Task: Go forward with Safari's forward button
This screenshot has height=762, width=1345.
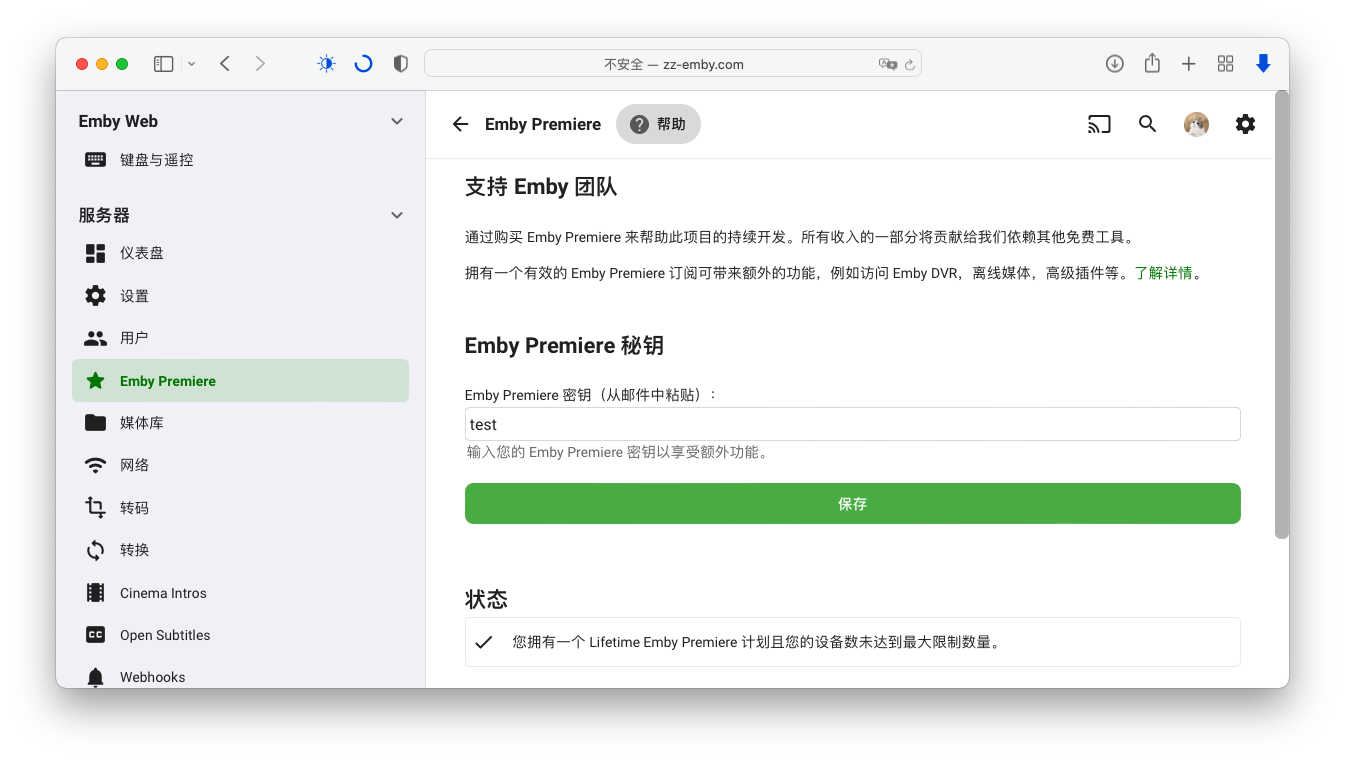Action: pyautogui.click(x=260, y=64)
